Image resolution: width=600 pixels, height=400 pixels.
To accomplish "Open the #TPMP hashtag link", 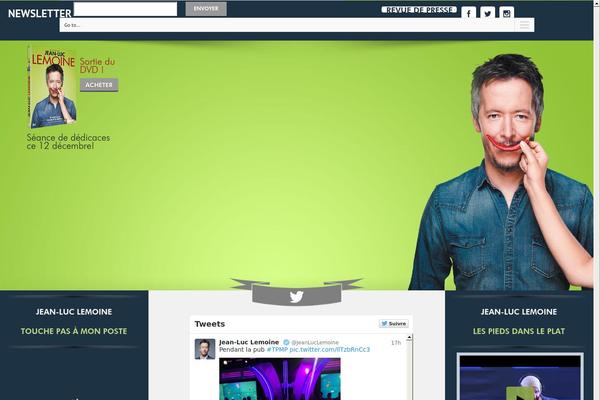I will 277,349.
